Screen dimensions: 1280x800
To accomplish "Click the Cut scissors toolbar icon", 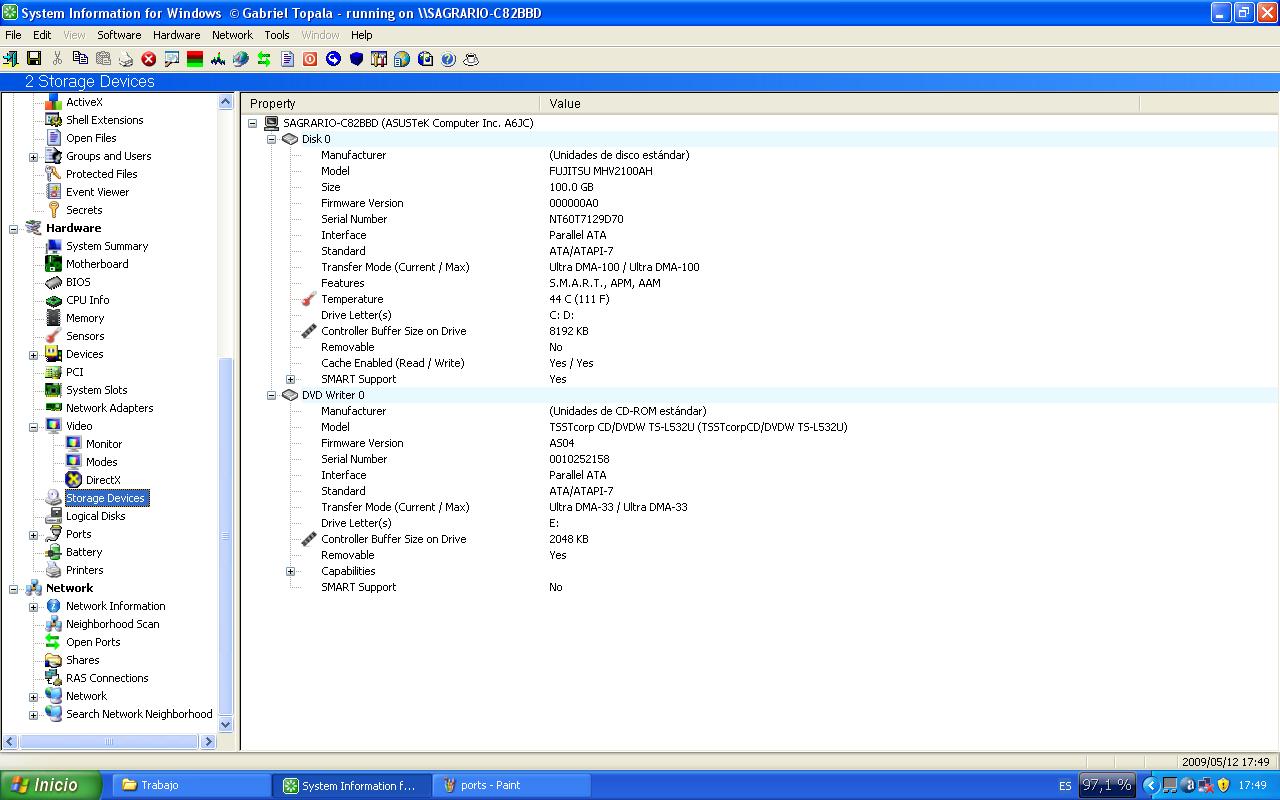I will 57,59.
